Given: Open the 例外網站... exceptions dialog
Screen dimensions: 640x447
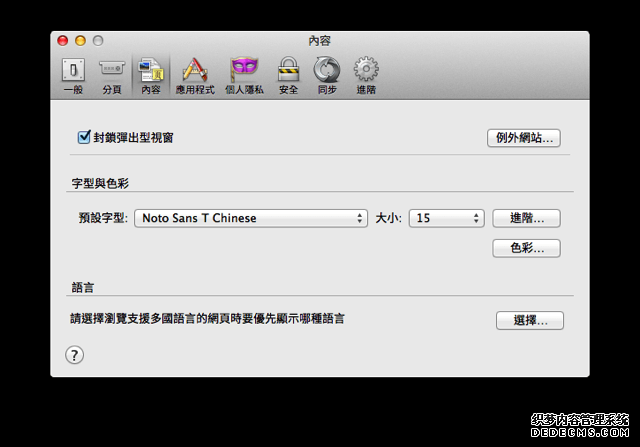Looking at the screenshot, I should tap(524, 138).
